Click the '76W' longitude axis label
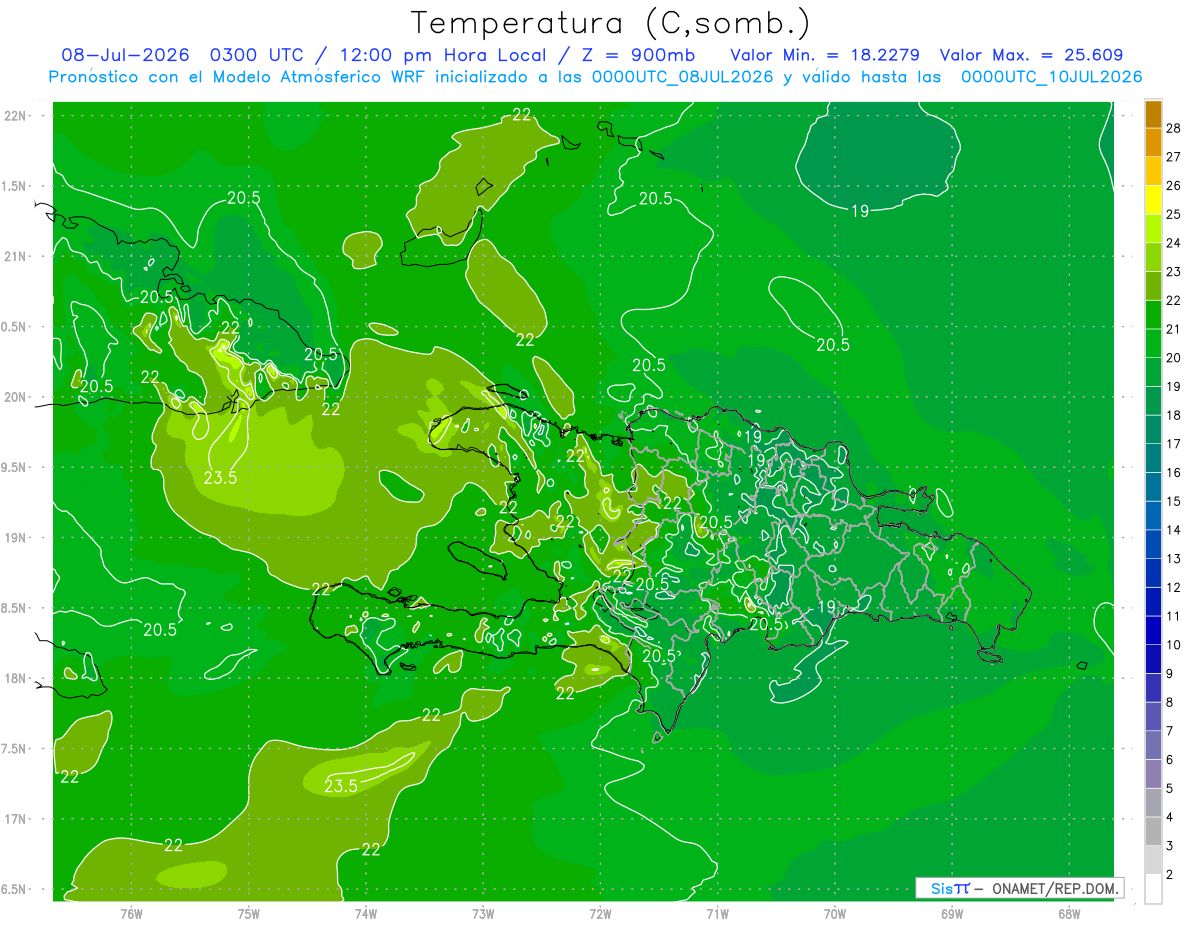Image resolution: width=1200 pixels, height=927 pixels. point(131,913)
